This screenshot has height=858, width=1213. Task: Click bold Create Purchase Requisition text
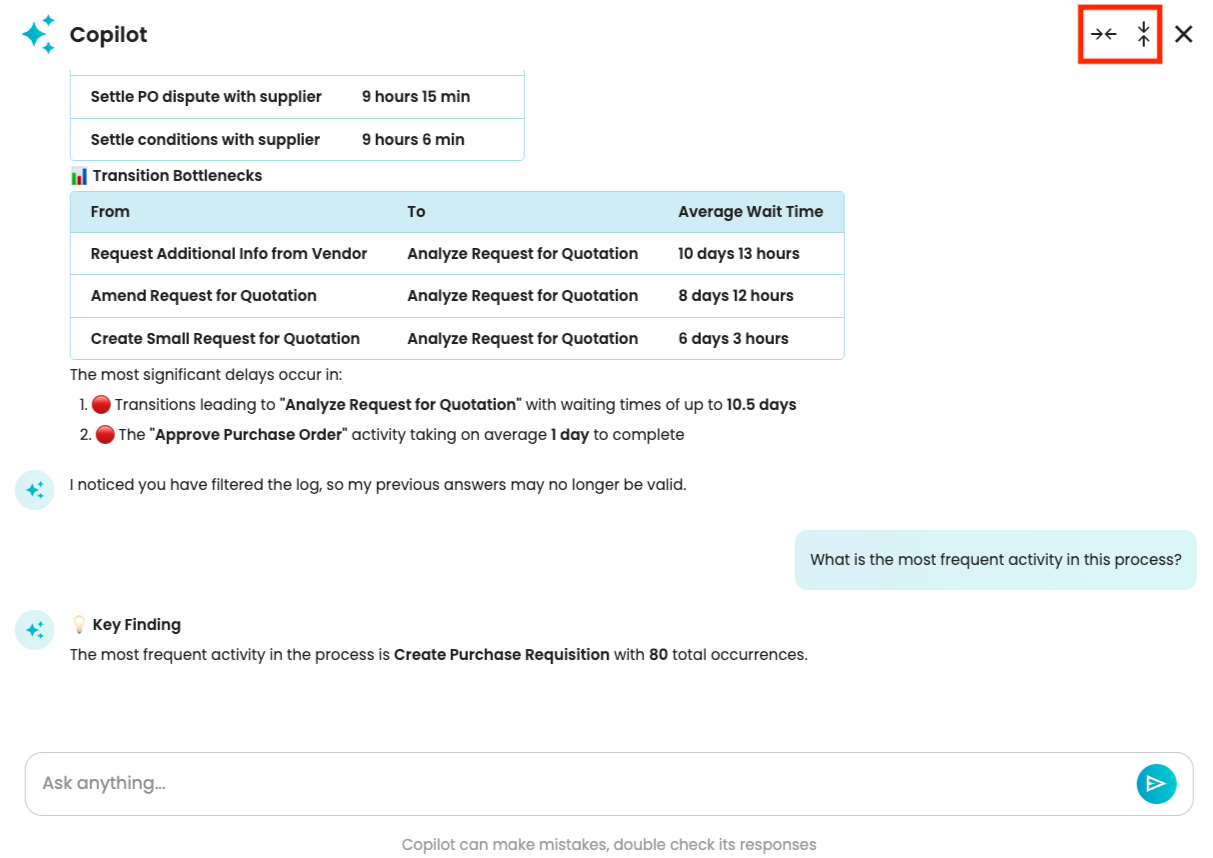501,655
